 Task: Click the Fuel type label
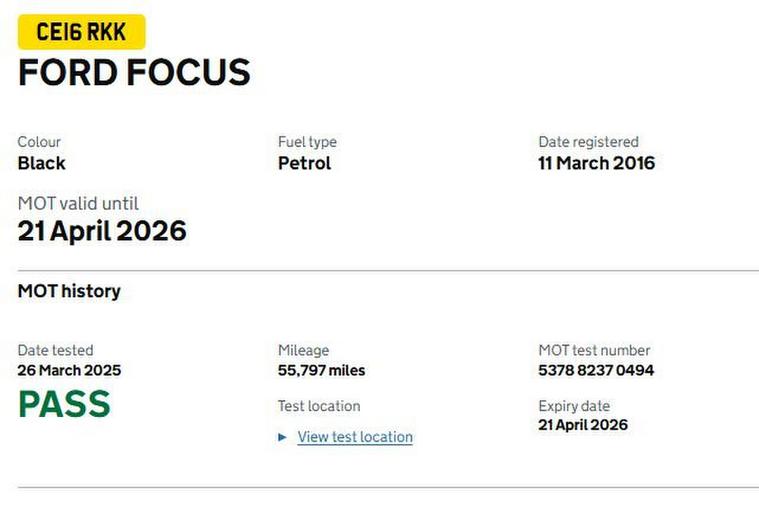307,142
